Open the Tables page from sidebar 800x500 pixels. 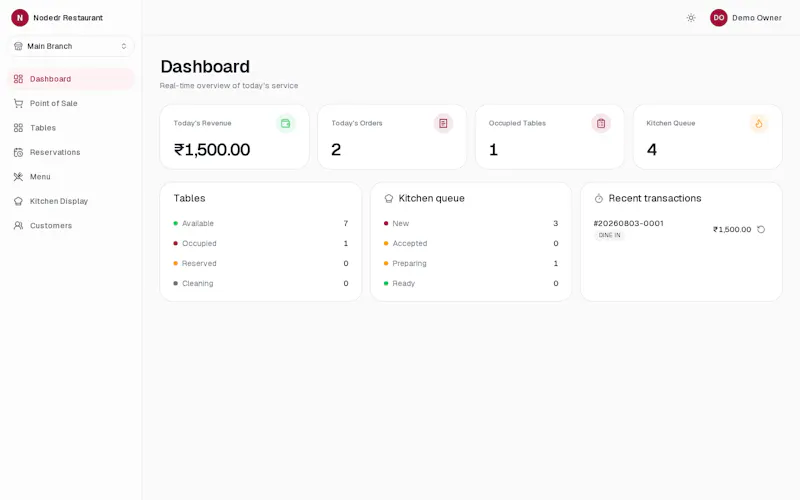(70, 128)
